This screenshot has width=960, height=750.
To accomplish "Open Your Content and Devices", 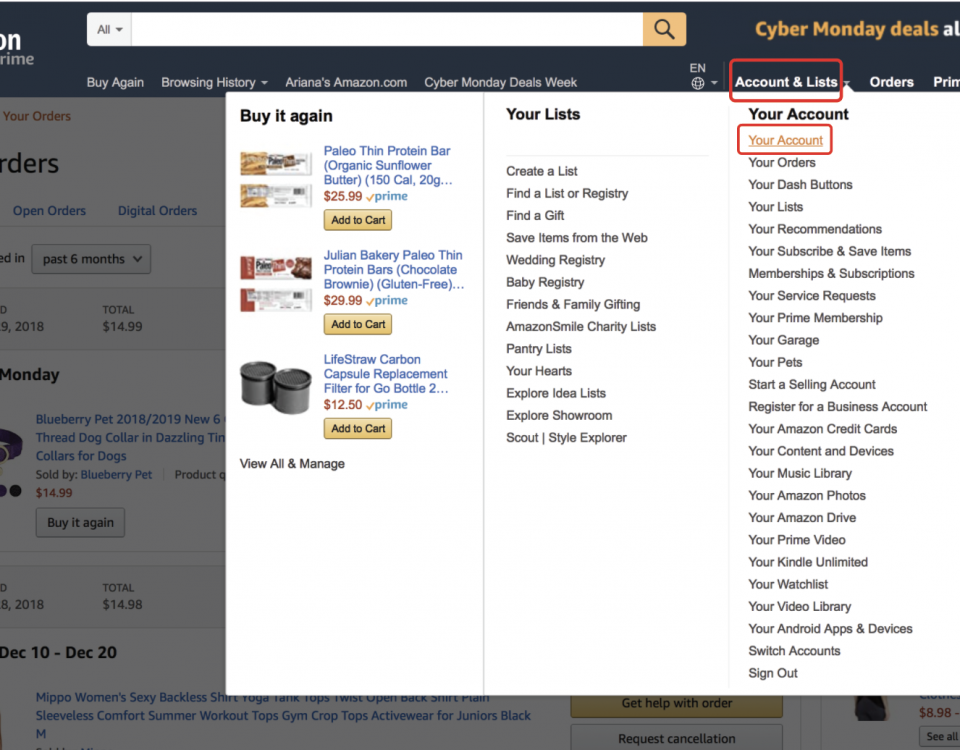I will click(821, 451).
